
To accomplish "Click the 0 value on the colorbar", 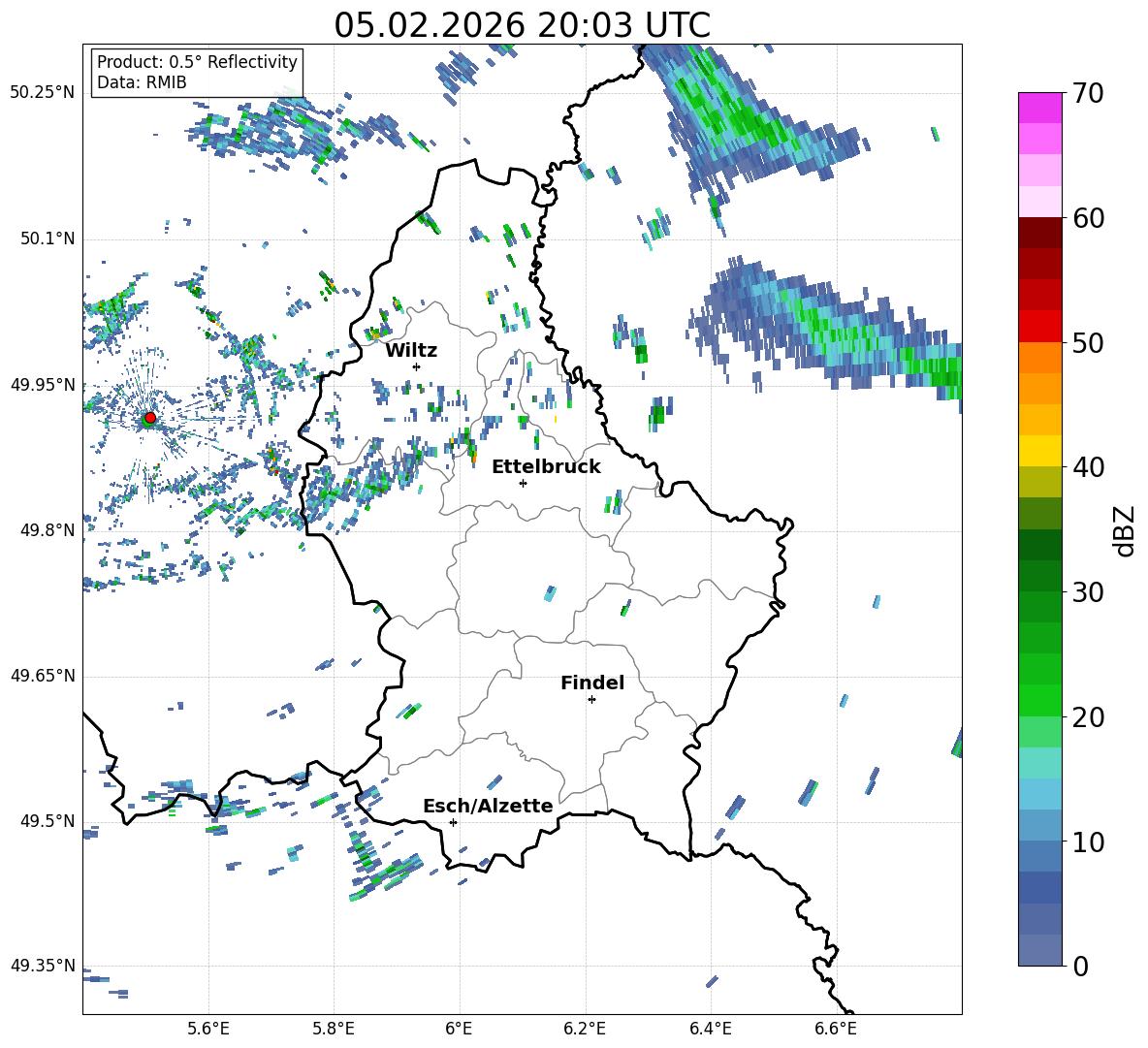I will (1080, 966).
